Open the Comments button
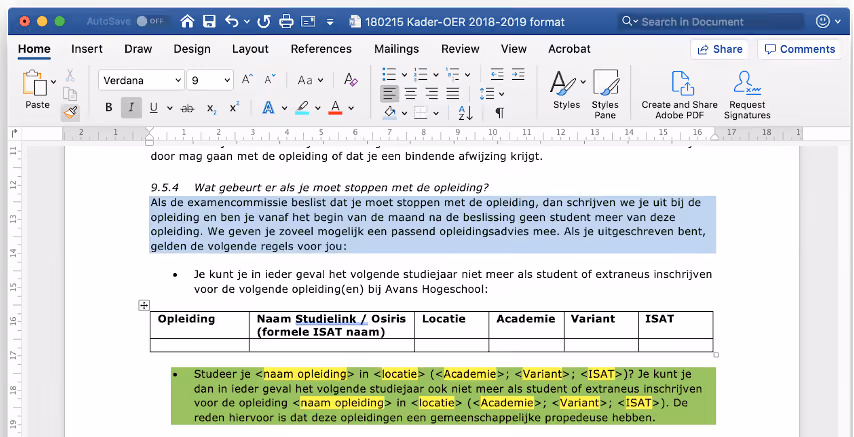This screenshot has height=437, width=854. pos(800,49)
